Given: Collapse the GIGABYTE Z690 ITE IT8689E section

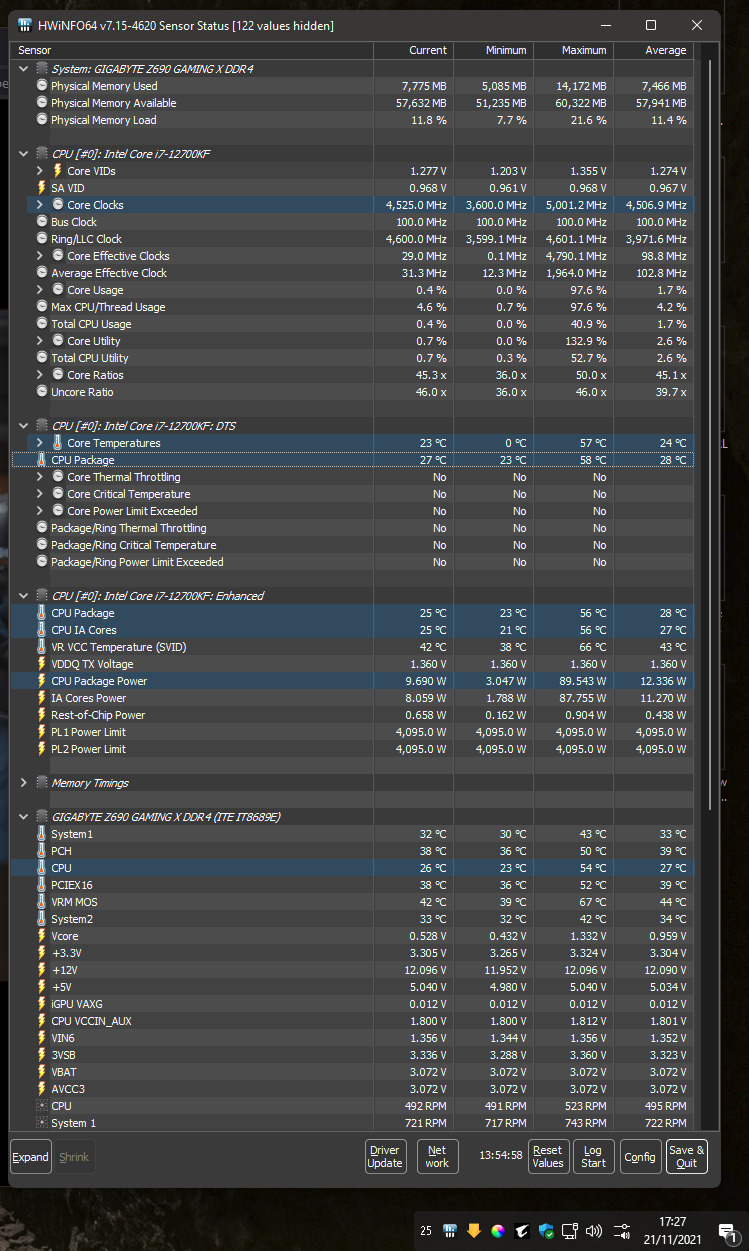Looking at the screenshot, I should click(24, 817).
